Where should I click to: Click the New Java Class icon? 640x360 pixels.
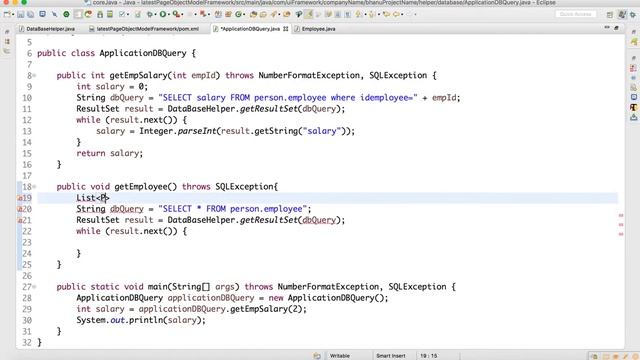pos(238,14)
